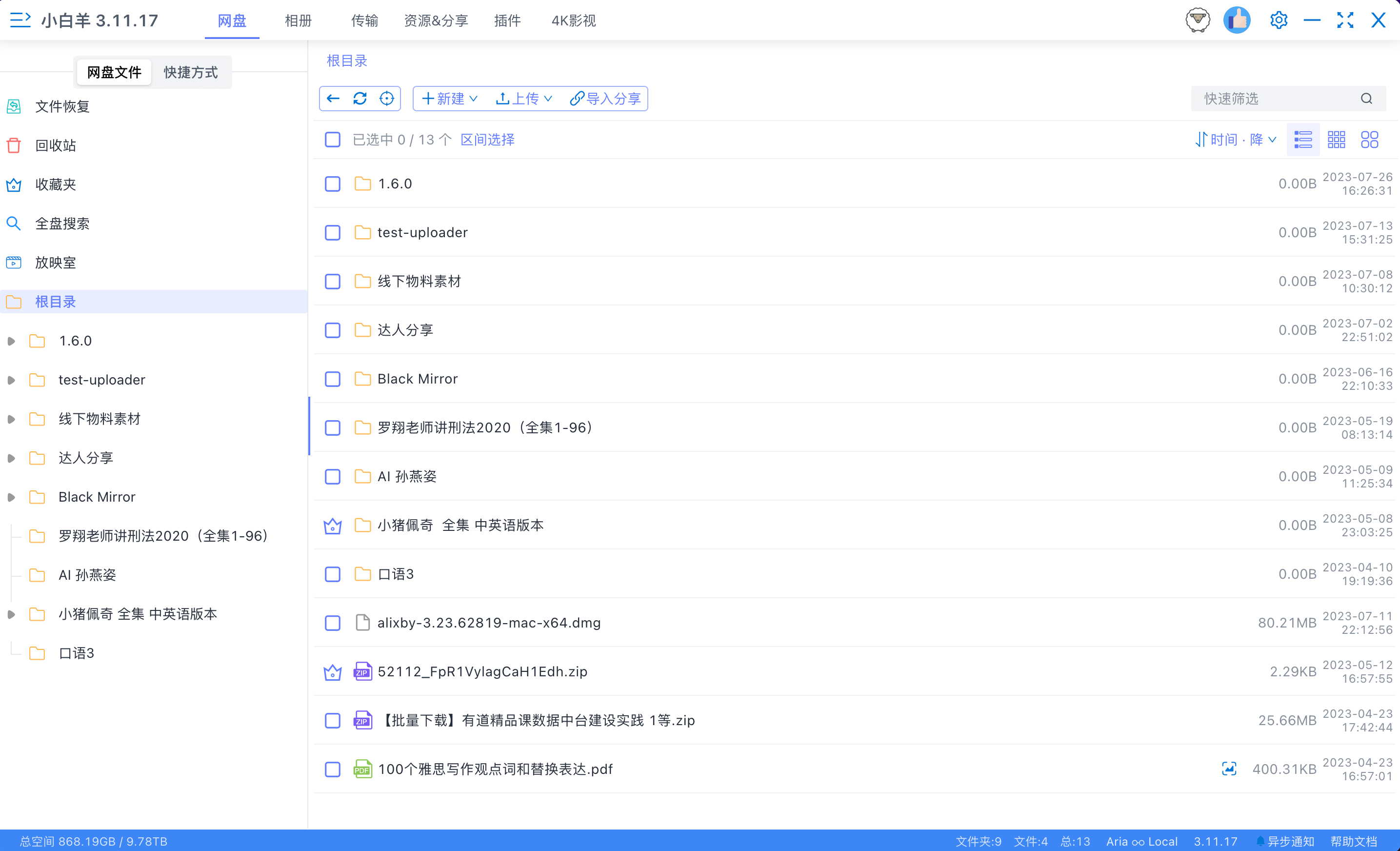
Task: Click the file icon of alixby dmg
Action: tap(362, 623)
